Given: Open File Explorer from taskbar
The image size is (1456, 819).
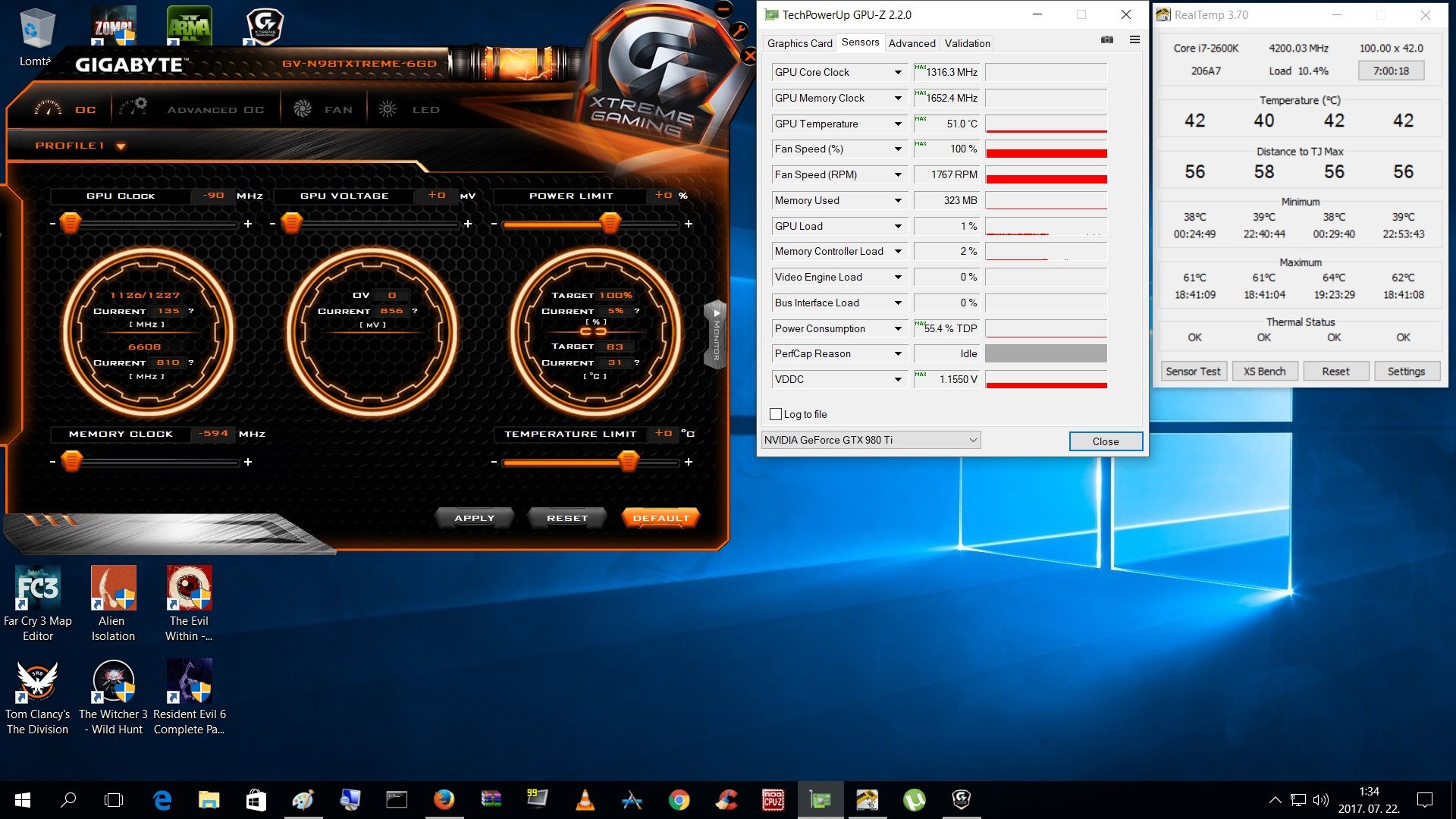Looking at the screenshot, I should coord(209,799).
